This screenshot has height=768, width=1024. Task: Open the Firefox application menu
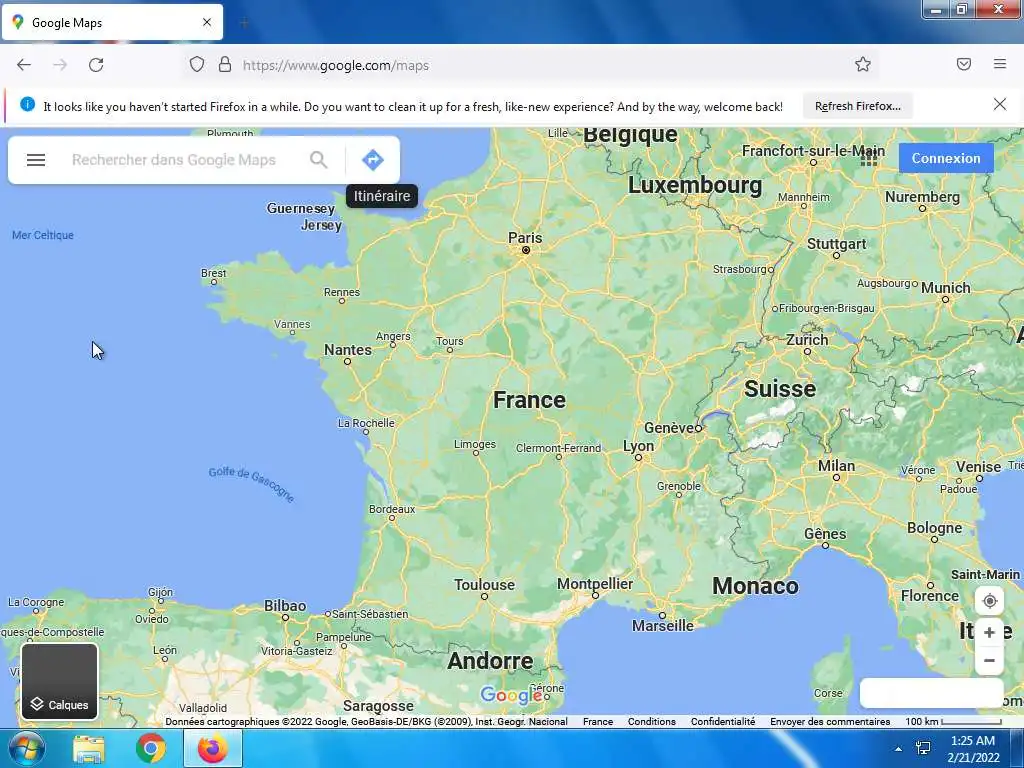[1000, 64]
